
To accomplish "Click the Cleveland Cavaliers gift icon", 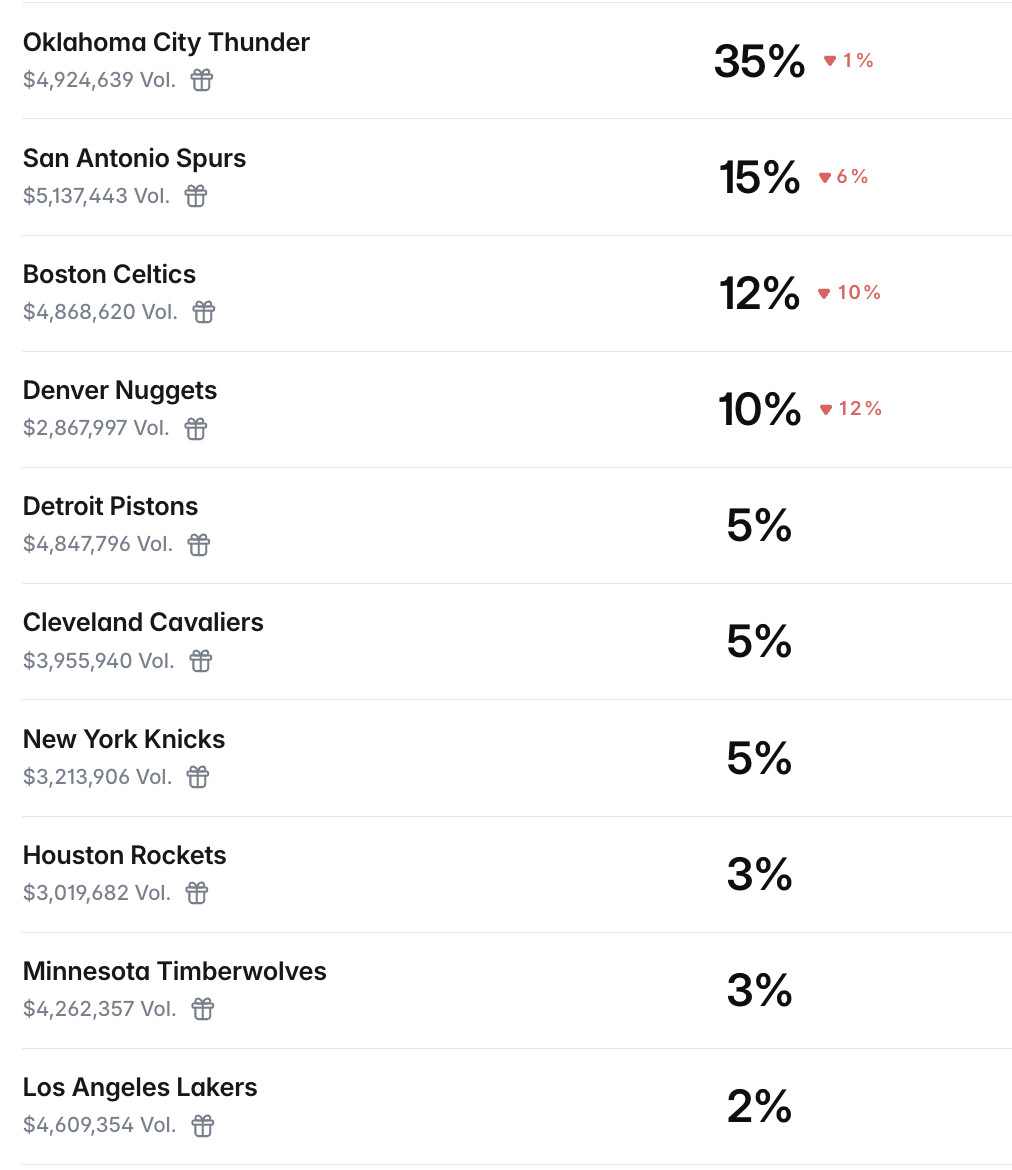I will coord(201,660).
